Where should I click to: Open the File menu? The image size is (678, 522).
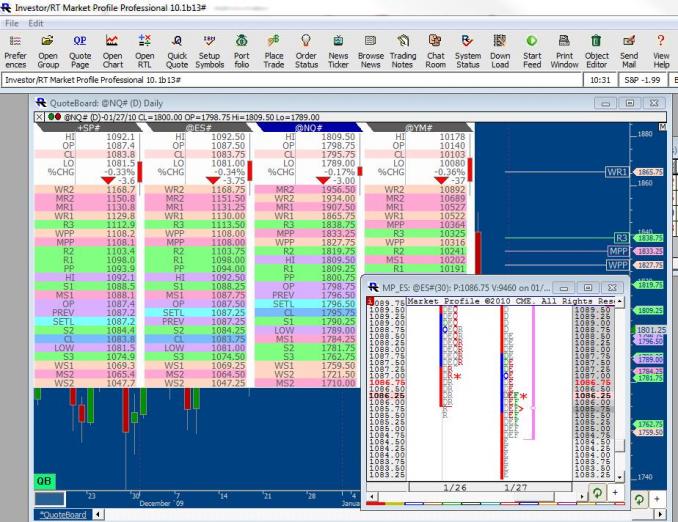coord(12,23)
